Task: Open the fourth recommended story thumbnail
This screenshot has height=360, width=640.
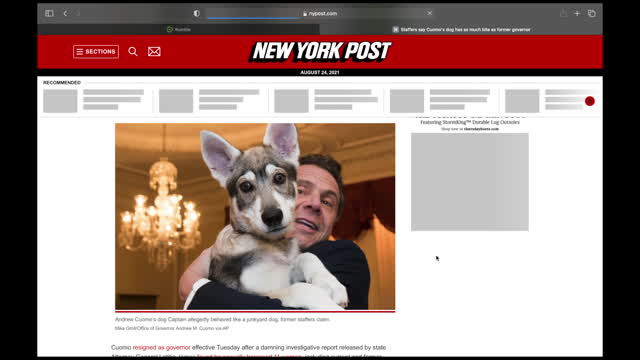Action: [407, 101]
